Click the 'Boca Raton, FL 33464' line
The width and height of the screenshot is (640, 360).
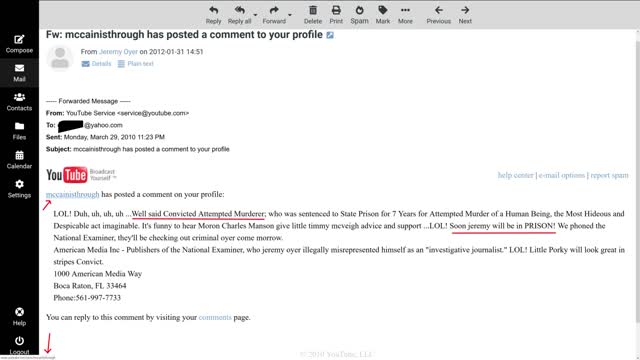pos(90,286)
